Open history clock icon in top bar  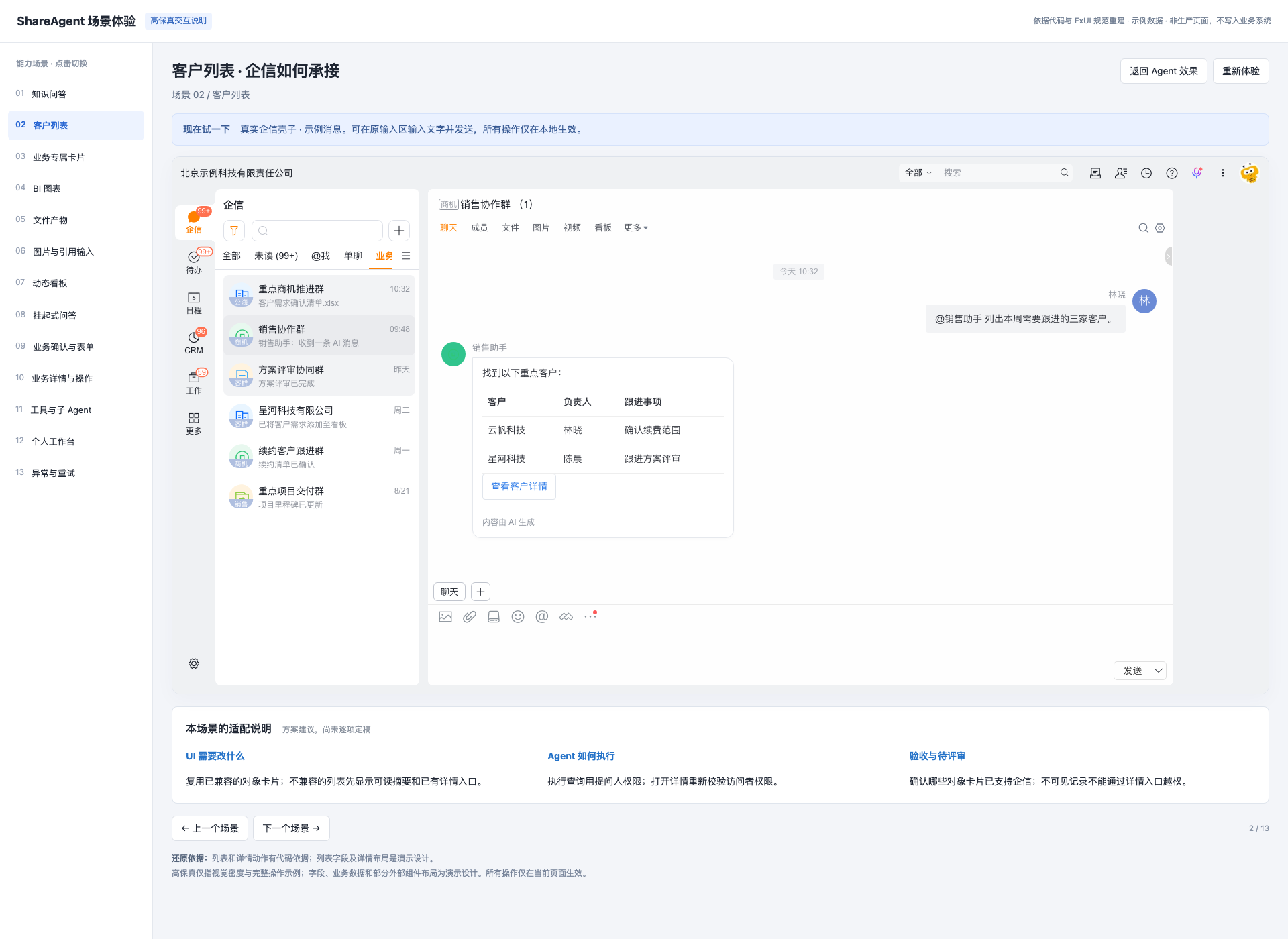point(1146,173)
